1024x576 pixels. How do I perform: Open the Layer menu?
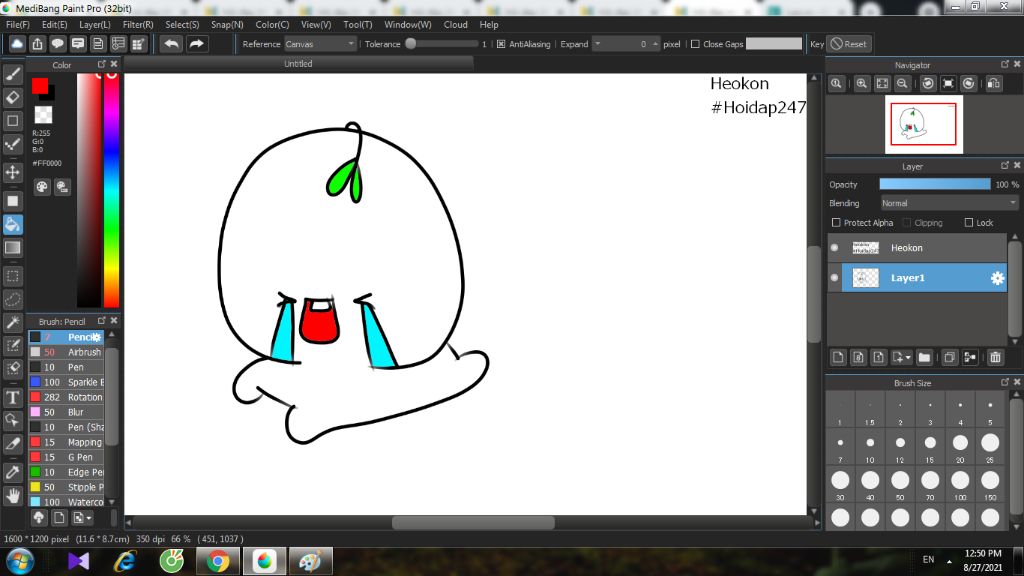[x=95, y=25]
